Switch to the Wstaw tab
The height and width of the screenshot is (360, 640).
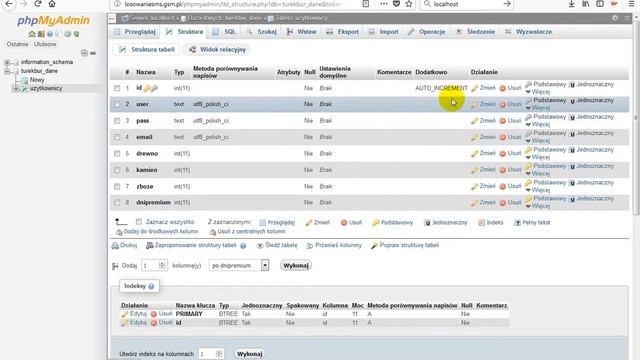301,32
